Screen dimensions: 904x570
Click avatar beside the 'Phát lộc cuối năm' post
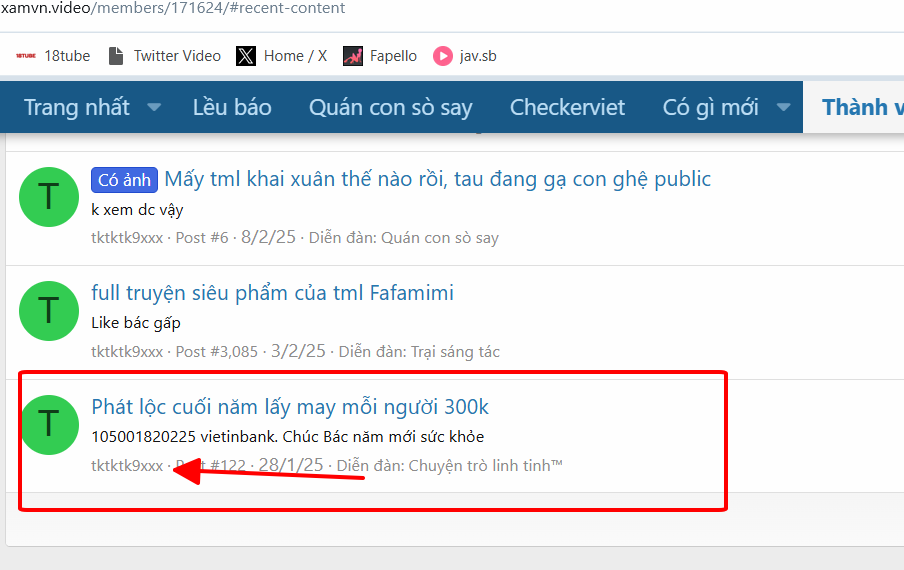pos(48,425)
